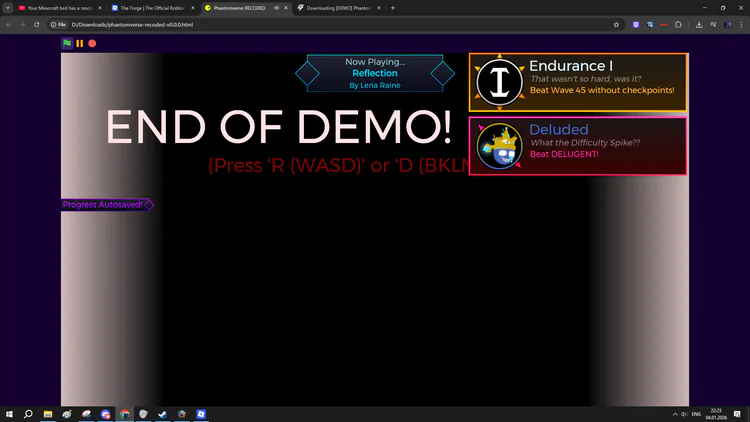Click the Endurance I achievement icon
Viewport: 750px width, 422px height.
click(x=499, y=82)
